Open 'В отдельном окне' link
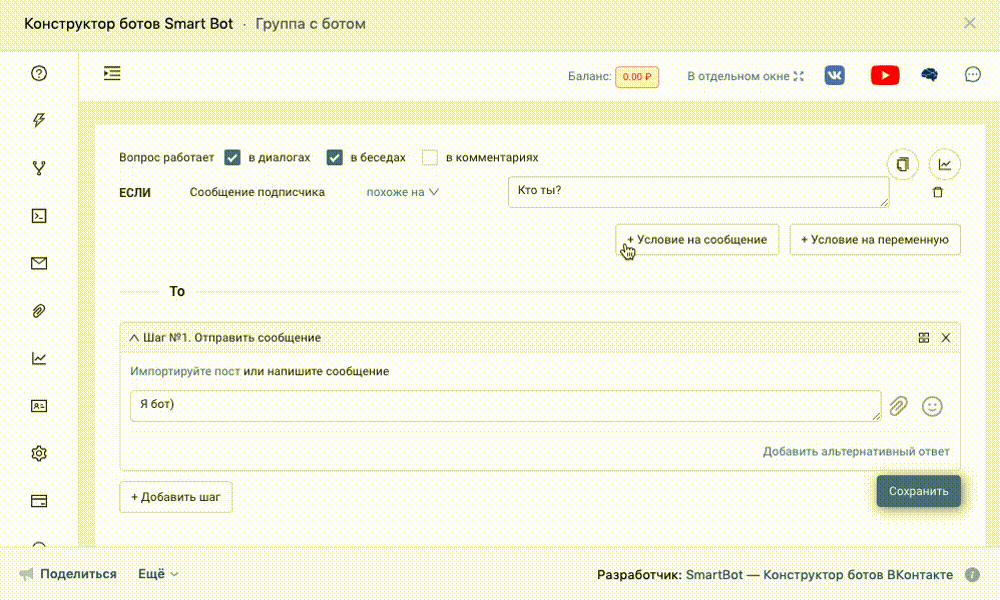 tap(745, 76)
